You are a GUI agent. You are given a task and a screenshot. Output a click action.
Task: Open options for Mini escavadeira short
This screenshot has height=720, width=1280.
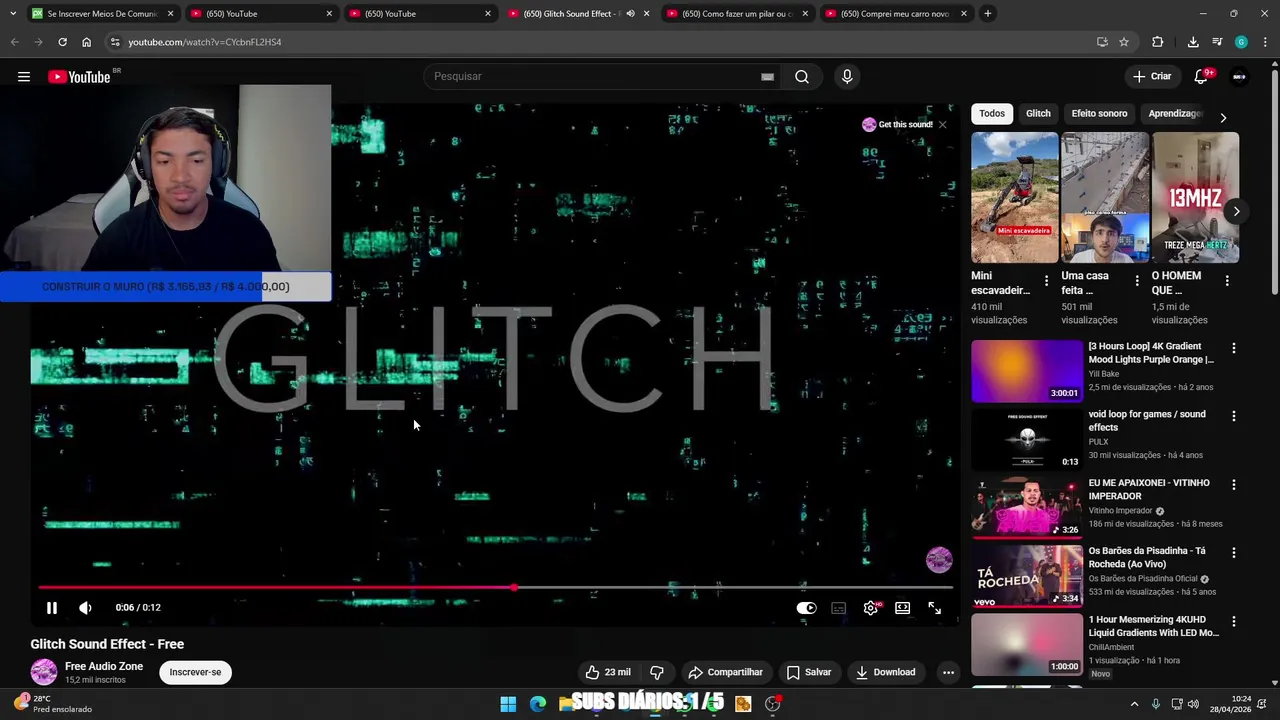pyautogui.click(x=1046, y=281)
